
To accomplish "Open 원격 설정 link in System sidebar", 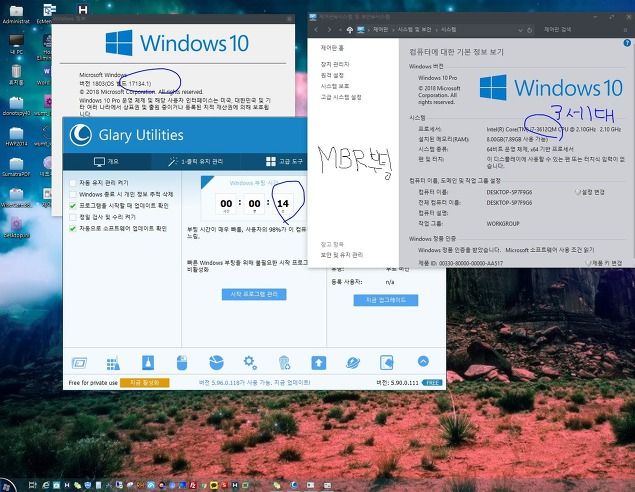I will pyautogui.click(x=332, y=75).
